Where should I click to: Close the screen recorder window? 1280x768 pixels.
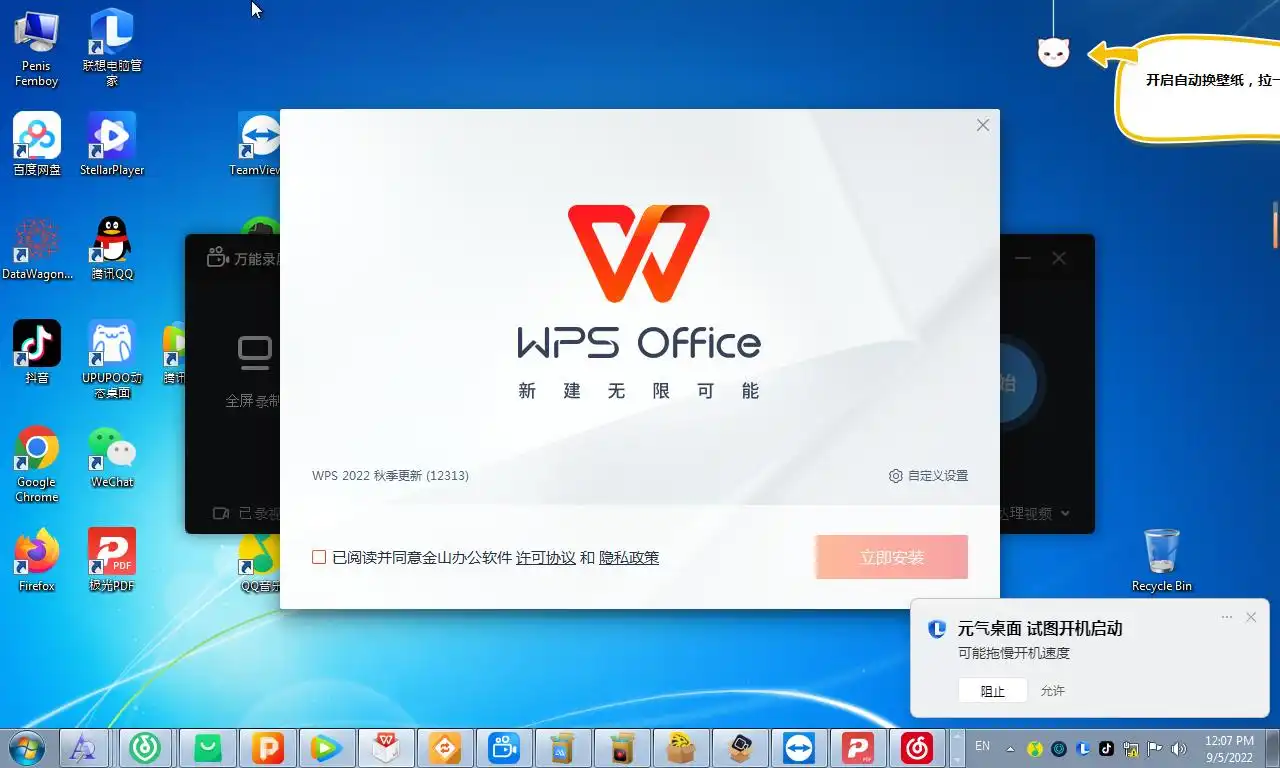[1059, 258]
